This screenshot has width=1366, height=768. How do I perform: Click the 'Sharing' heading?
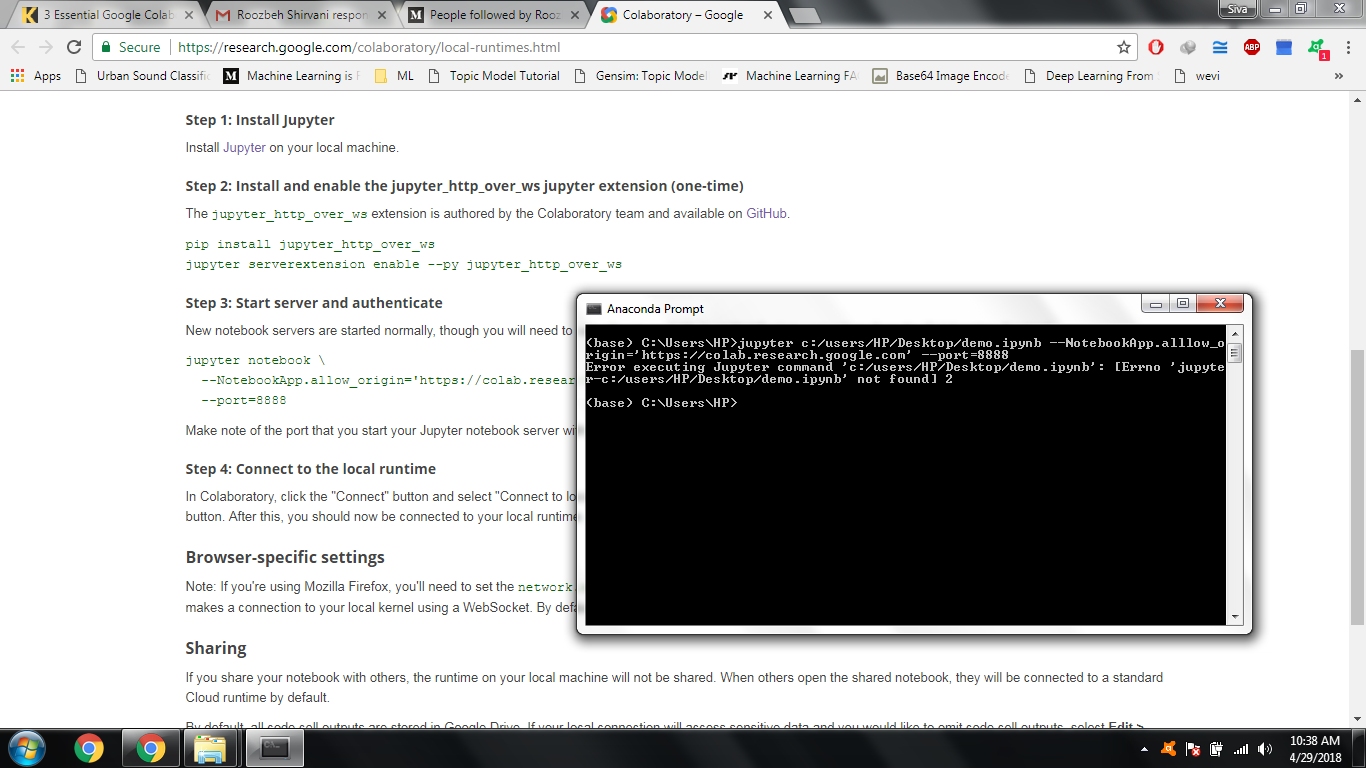216,648
